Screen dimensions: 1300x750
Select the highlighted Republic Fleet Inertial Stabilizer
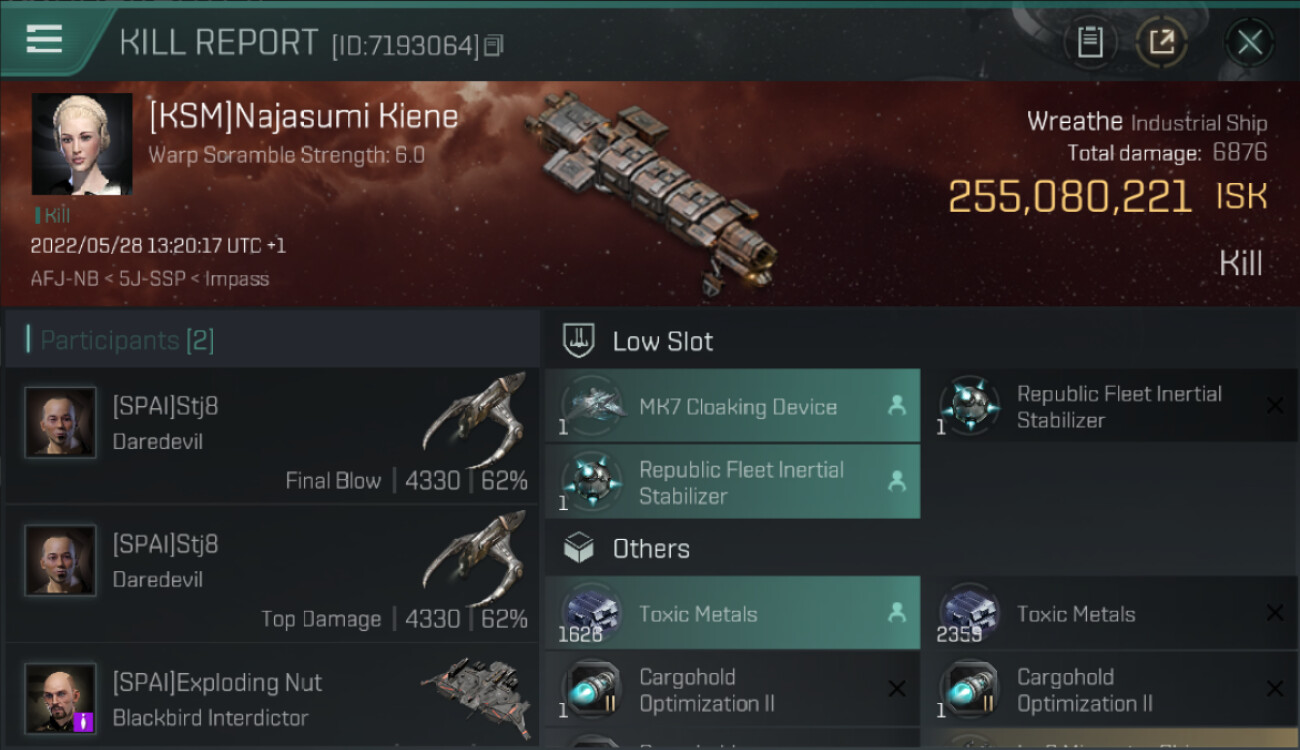[732, 482]
